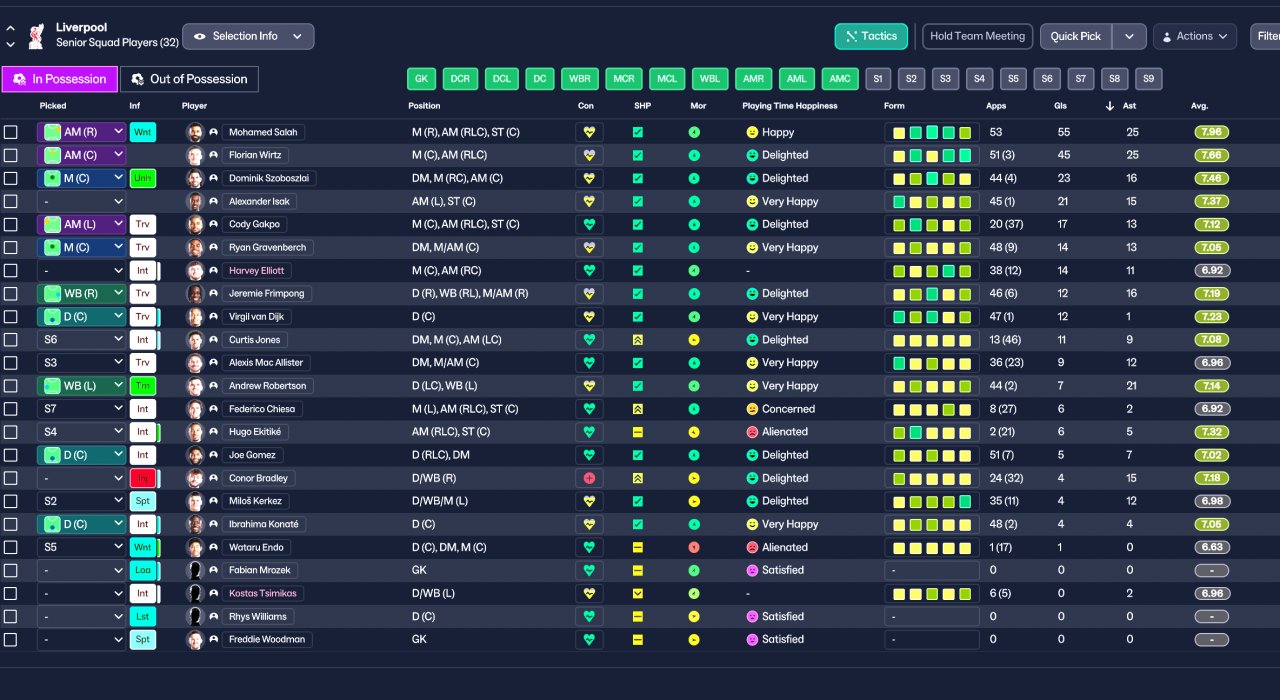Image resolution: width=1280 pixels, height=700 pixels.
Task: Open Ryan Gravenberch's player name link
Action: click(268, 247)
